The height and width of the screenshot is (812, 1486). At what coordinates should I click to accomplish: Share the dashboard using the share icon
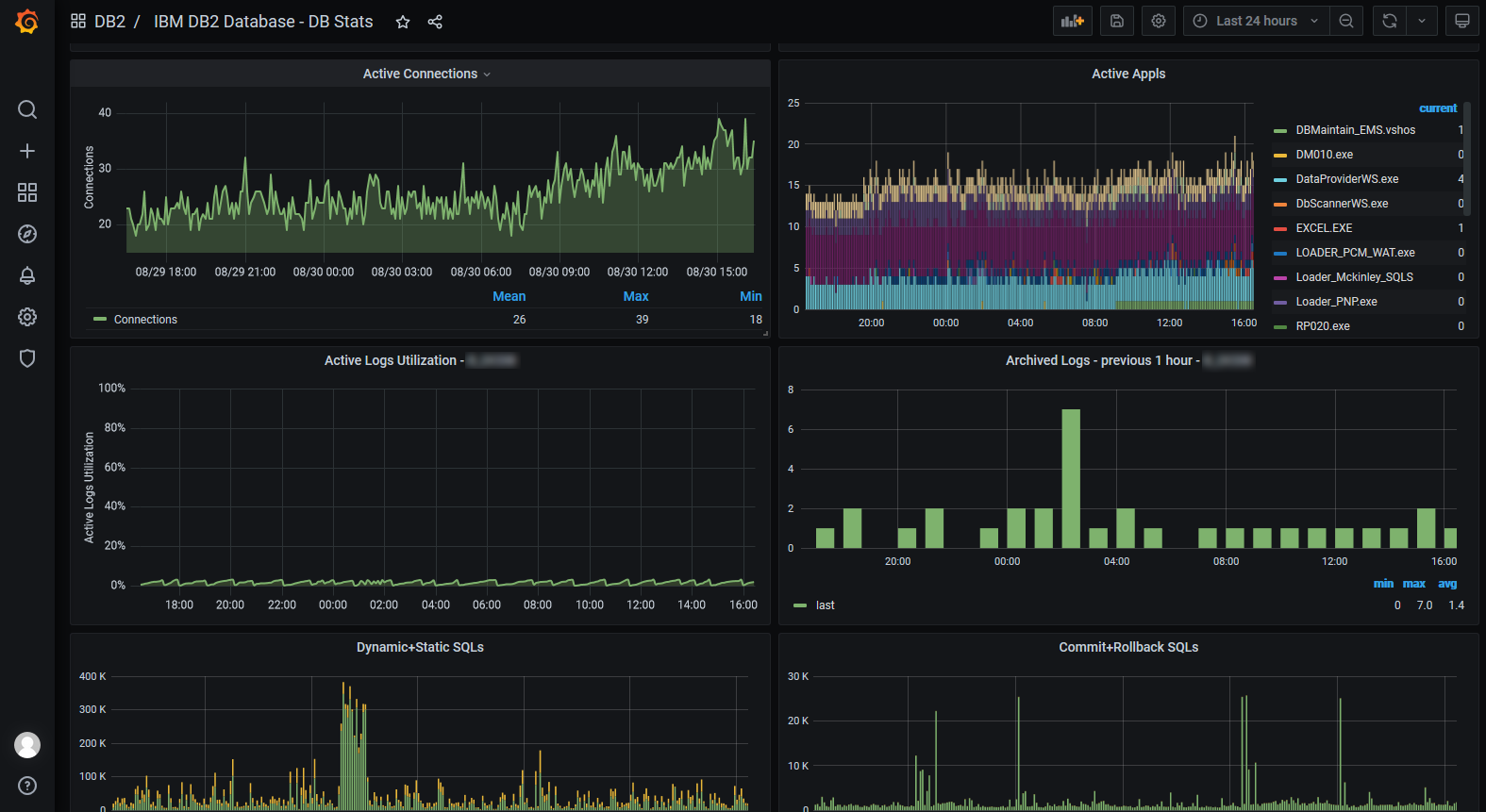[435, 22]
